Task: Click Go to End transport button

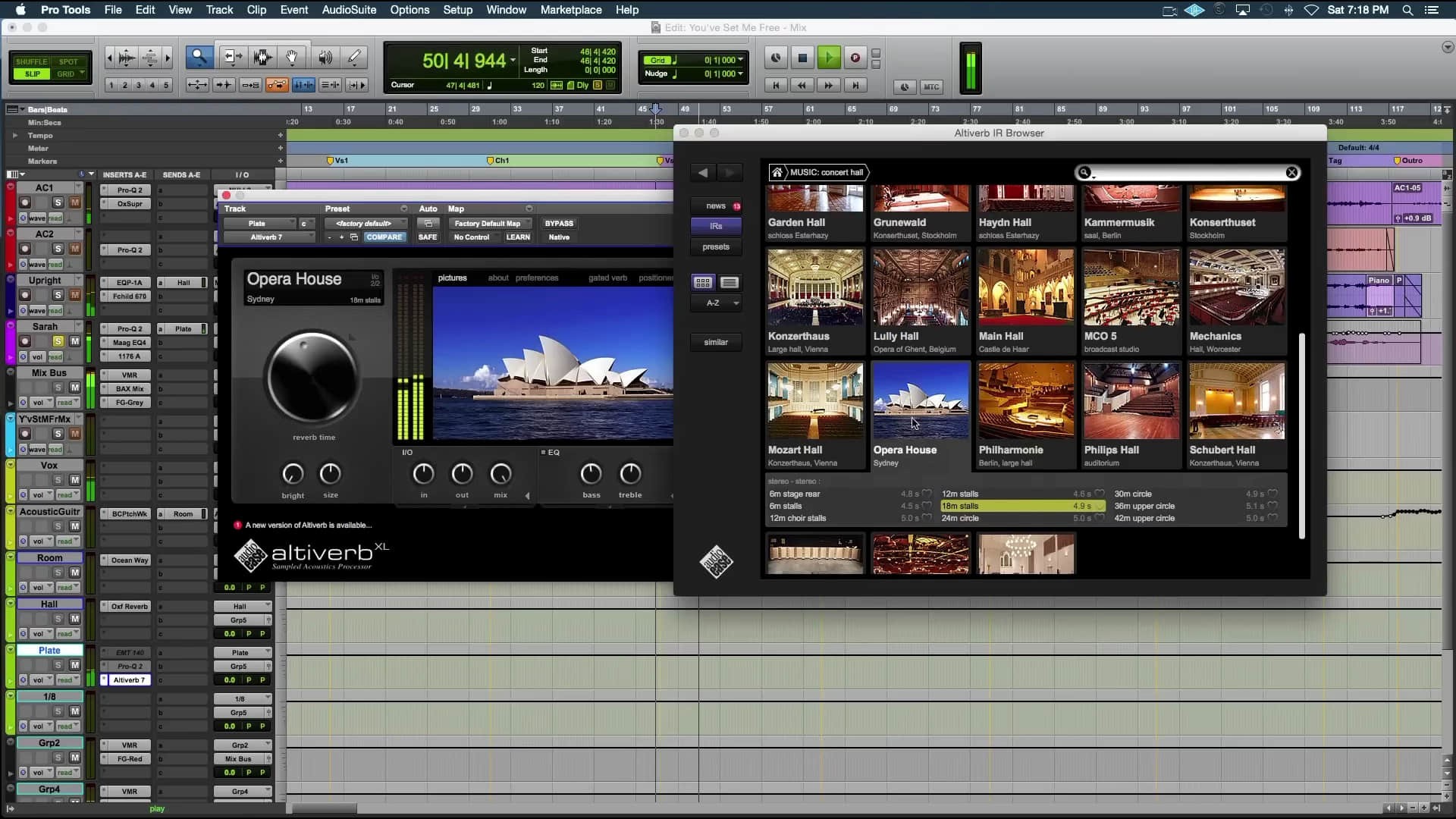Action: pos(855,86)
